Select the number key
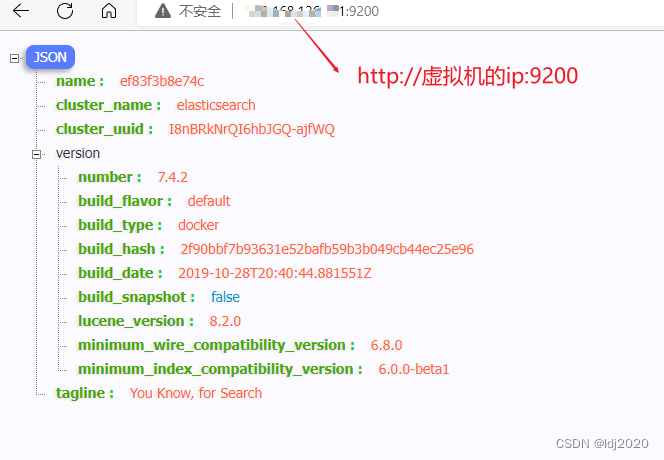 point(110,177)
